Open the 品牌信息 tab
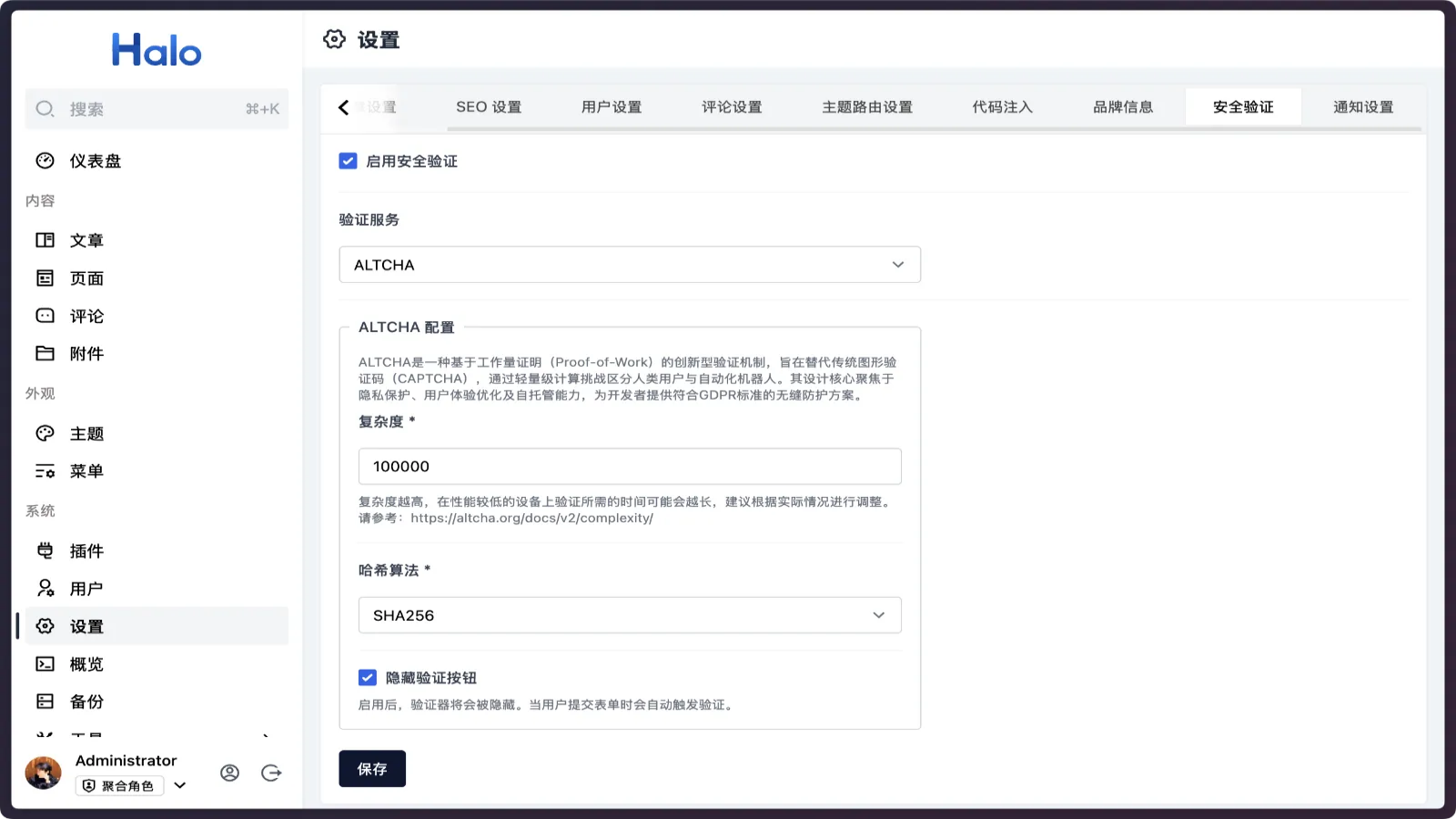Image resolution: width=1456 pixels, height=819 pixels. click(1122, 106)
